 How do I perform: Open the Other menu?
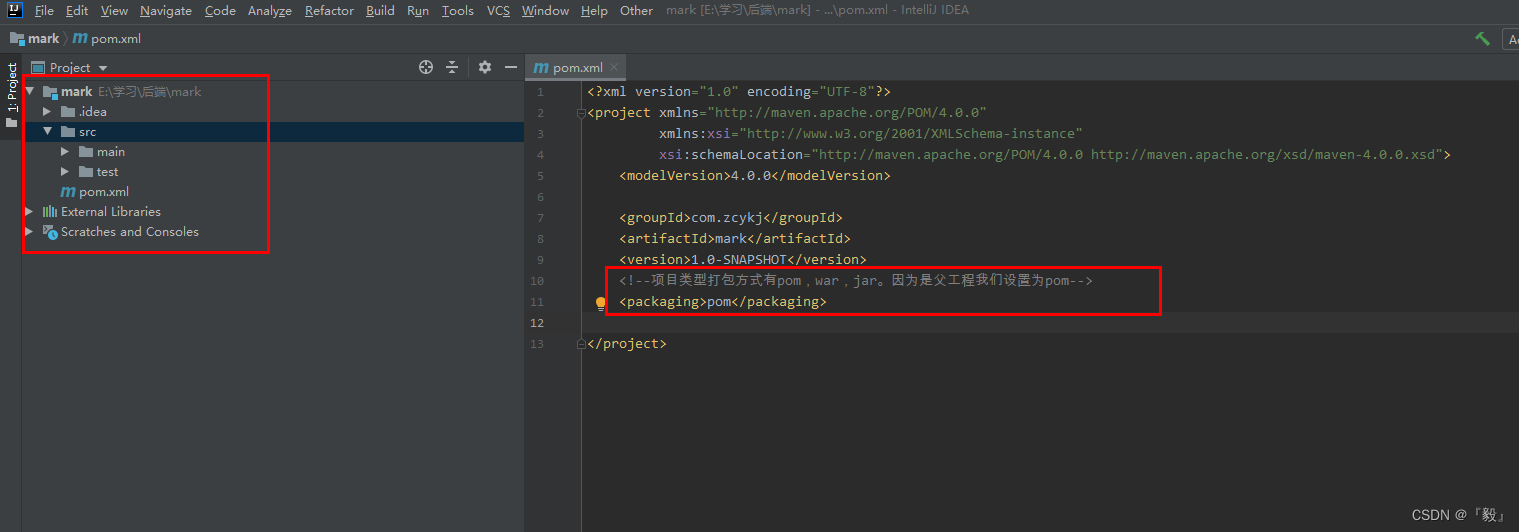pyautogui.click(x=636, y=11)
